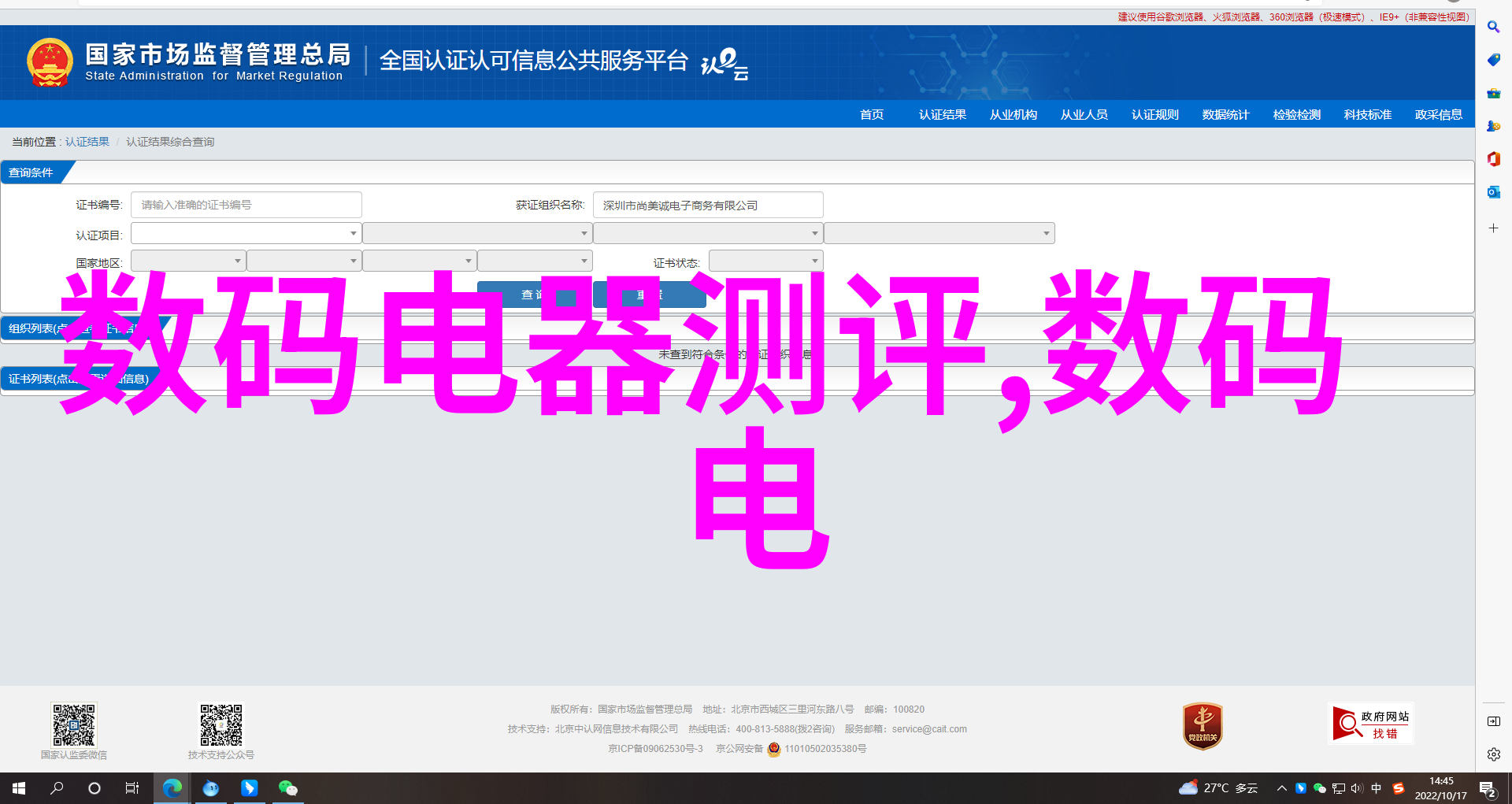The image size is (1512, 804).
Task: Open WeChat from the taskbar
Action: click(x=287, y=788)
